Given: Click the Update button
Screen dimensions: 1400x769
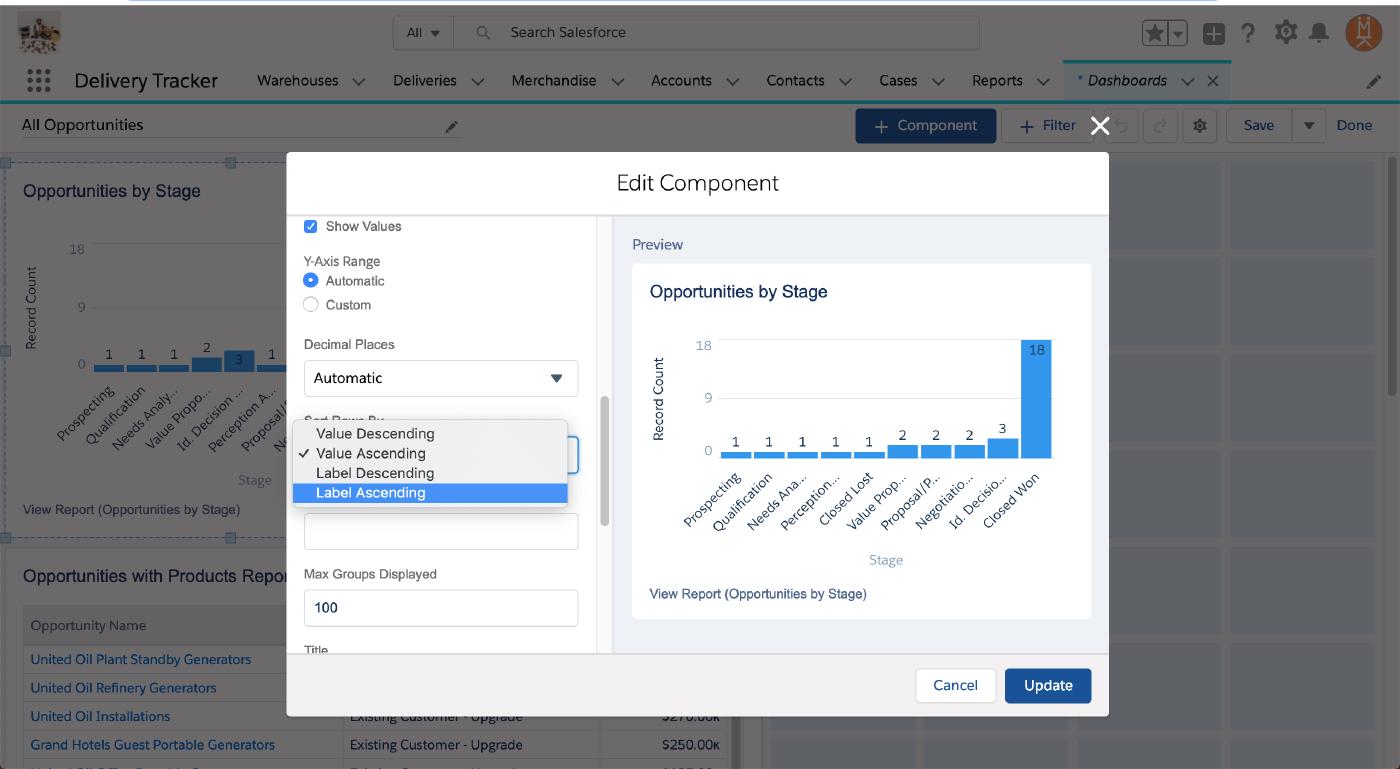Looking at the screenshot, I should pyautogui.click(x=1047, y=685).
